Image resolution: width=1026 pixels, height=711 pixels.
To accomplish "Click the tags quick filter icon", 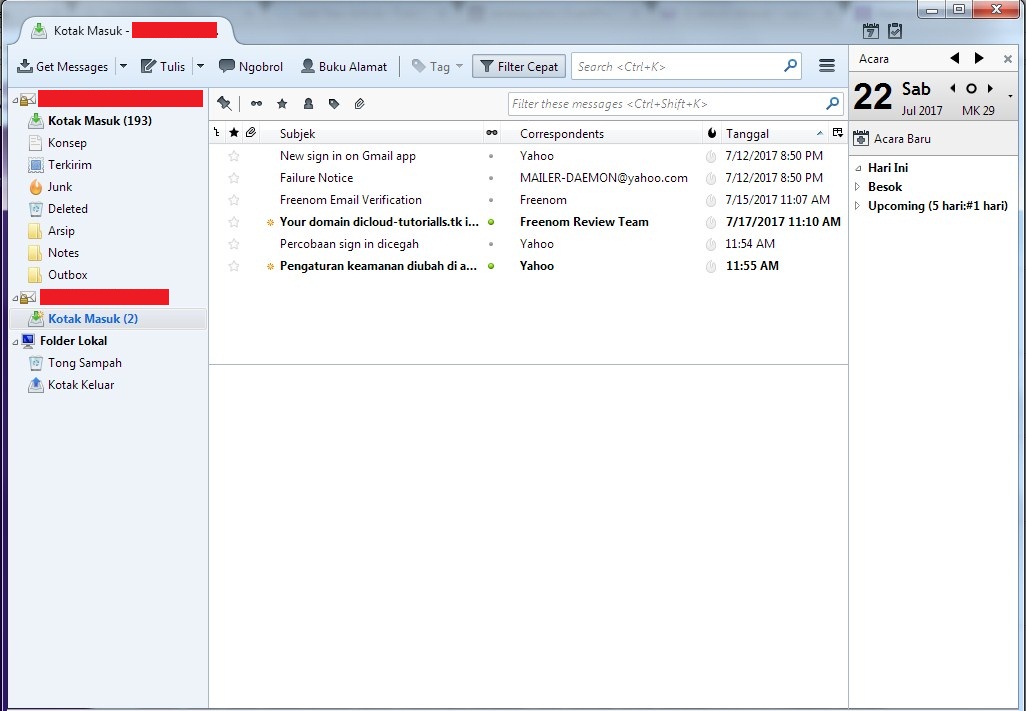I will click(335, 103).
